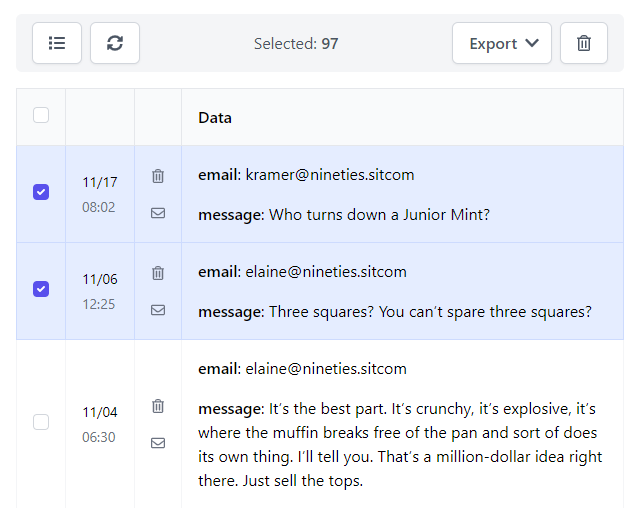Image resolution: width=640 pixels, height=512 pixels.
Task: Refresh the submissions list
Action: [115, 43]
